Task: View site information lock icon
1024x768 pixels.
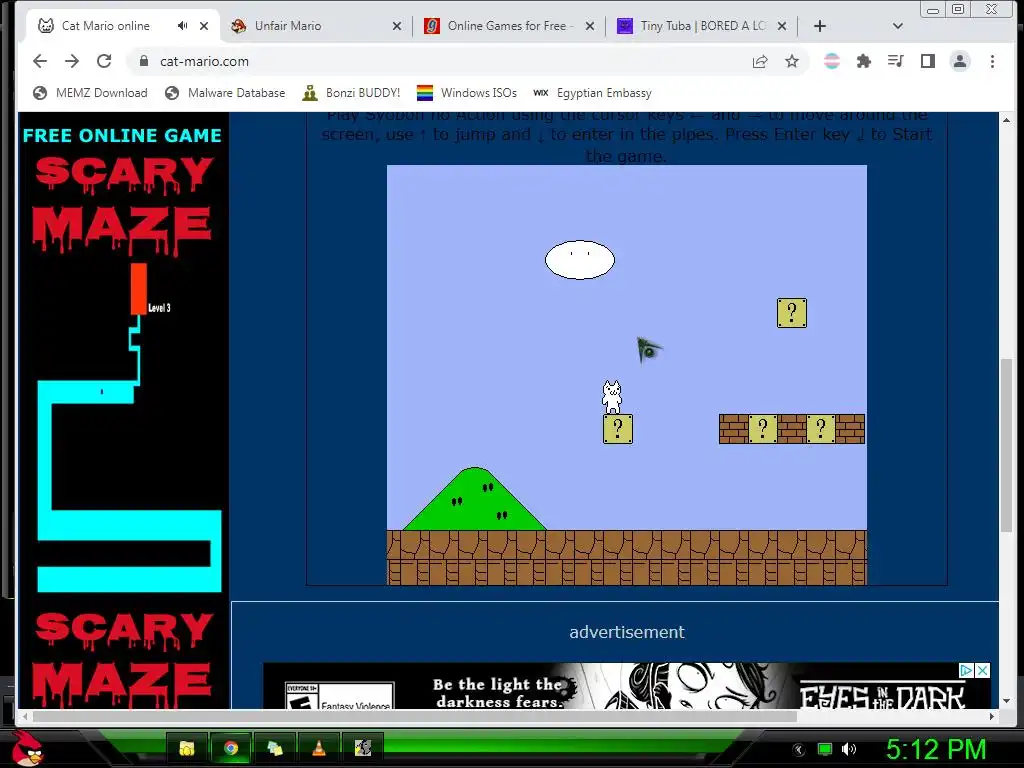Action: click(x=144, y=61)
